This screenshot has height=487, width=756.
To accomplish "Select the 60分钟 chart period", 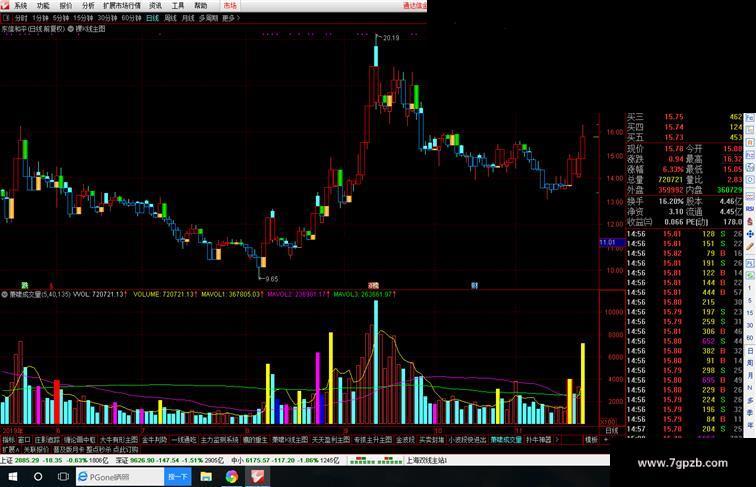I will (131, 18).
